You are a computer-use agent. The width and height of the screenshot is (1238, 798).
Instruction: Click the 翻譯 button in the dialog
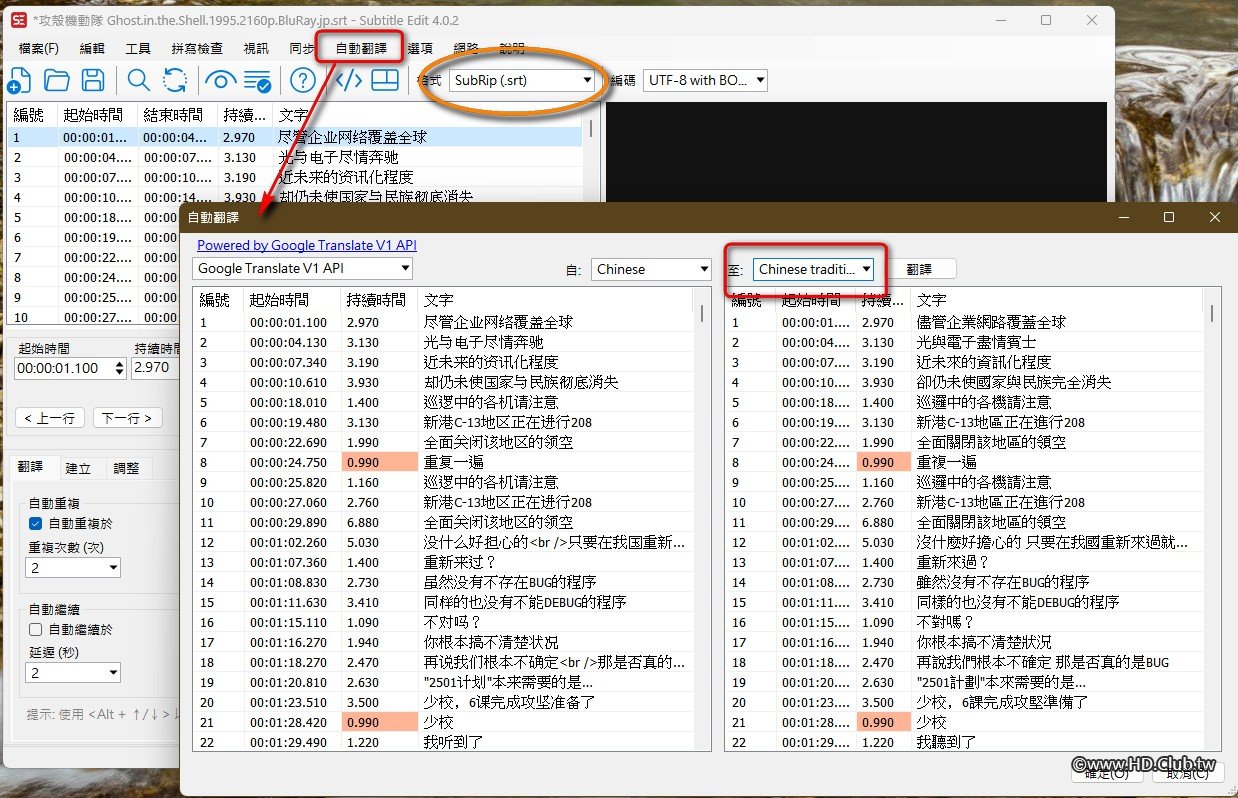click(919, 268)
